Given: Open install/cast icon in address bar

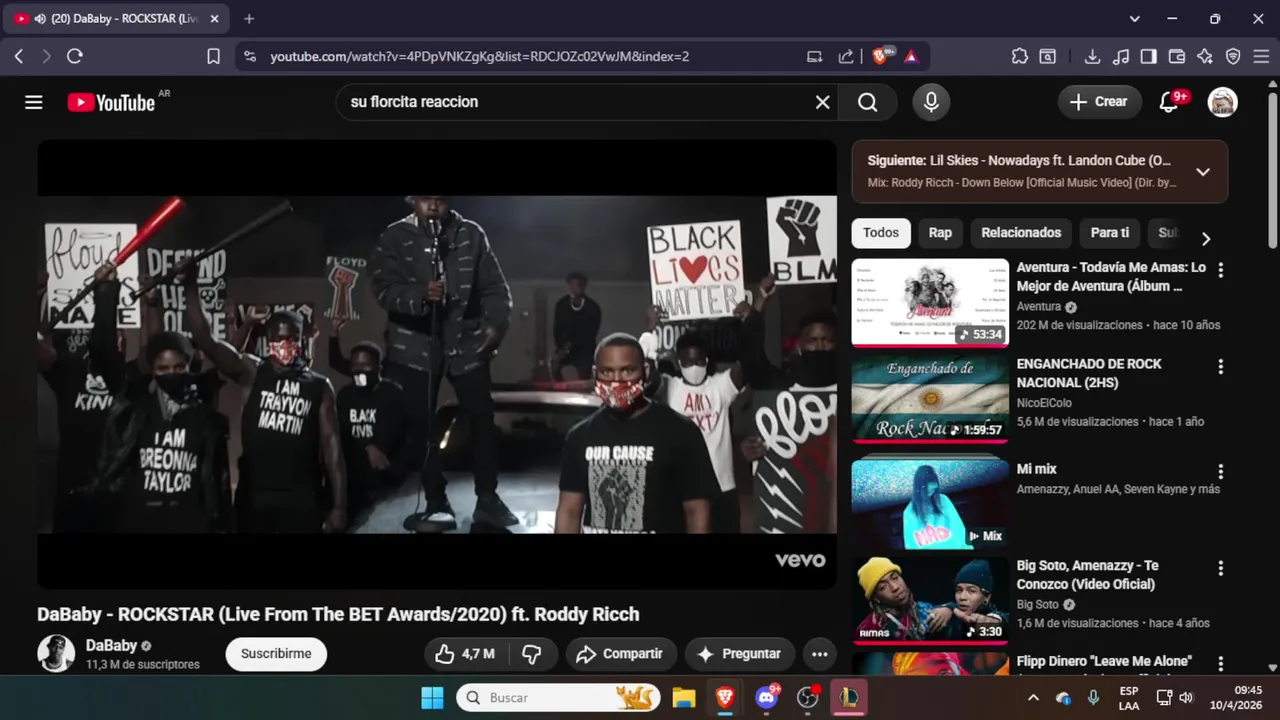Looking at the screenshot, I should [815, 56].
